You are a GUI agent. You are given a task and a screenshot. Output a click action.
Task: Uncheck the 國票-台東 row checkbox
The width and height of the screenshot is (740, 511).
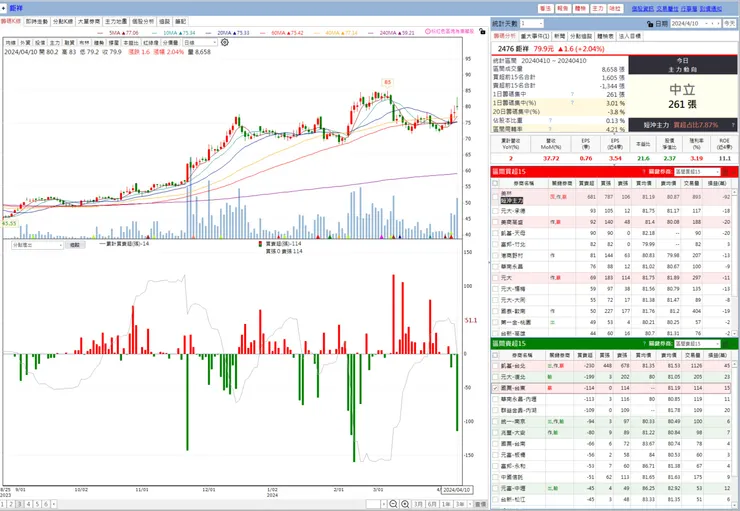coord(495,388)
